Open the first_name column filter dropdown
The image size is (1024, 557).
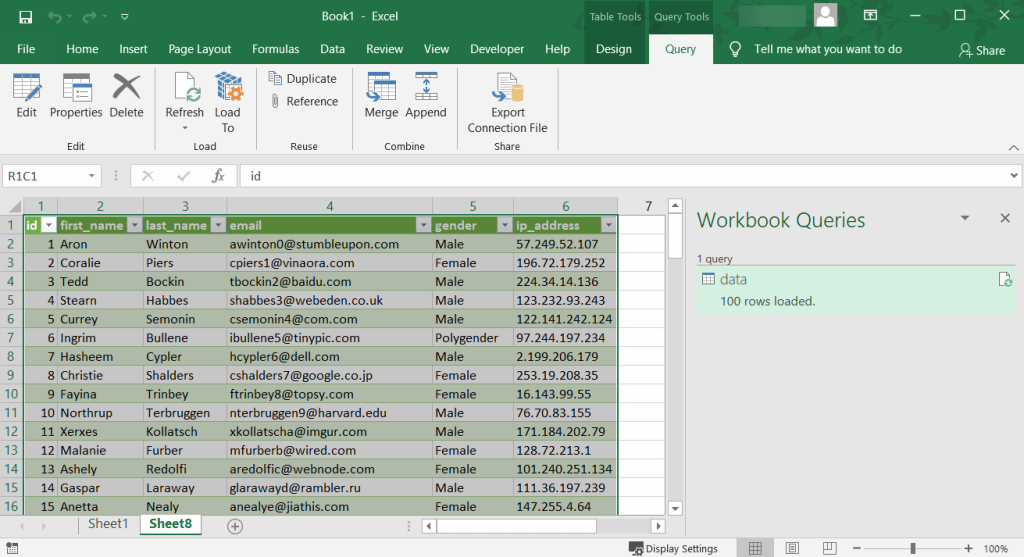coord(135,225)
